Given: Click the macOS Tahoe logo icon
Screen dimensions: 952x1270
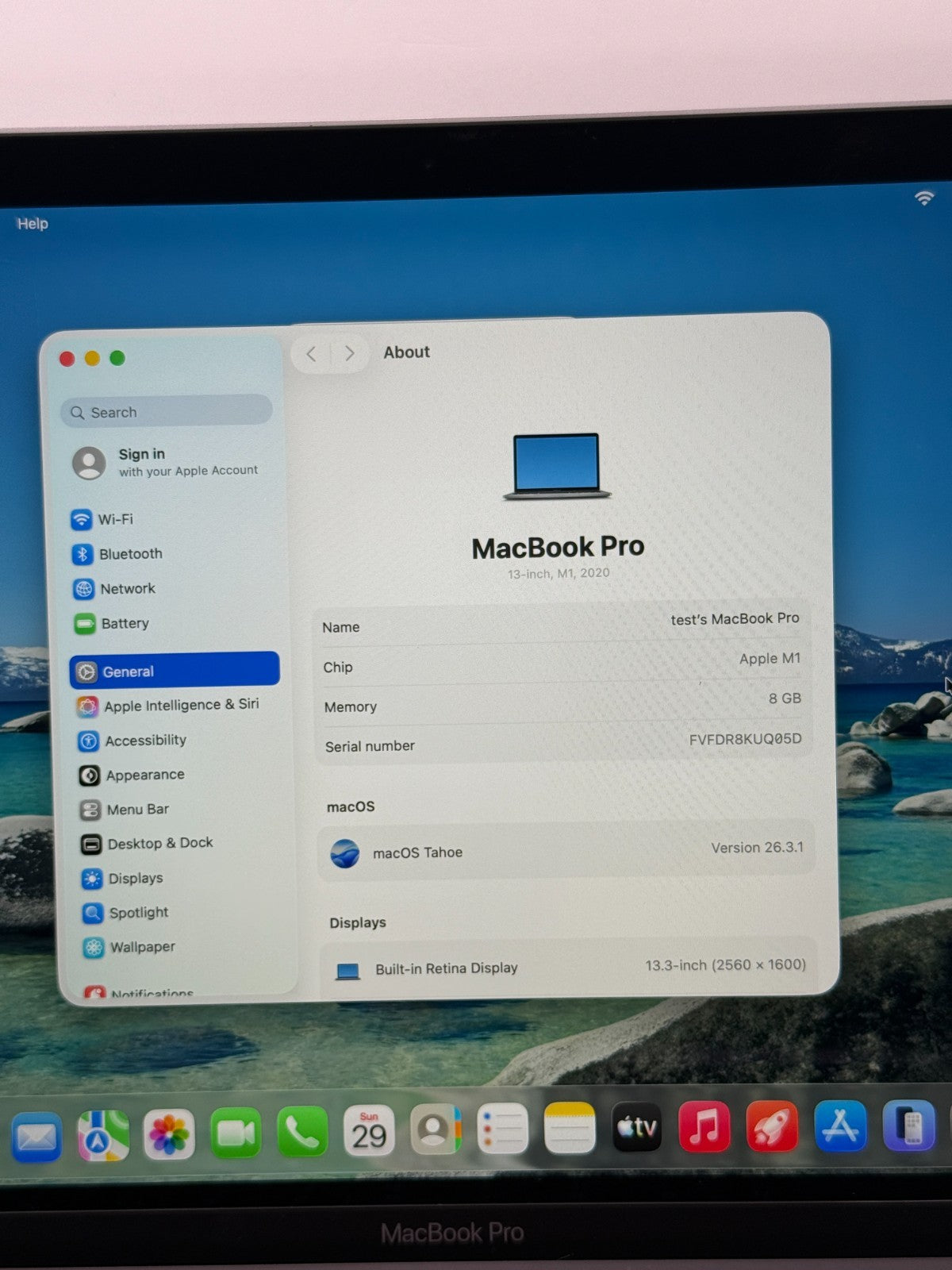Looking at the screenshot, I should click(x=345, y=854).
